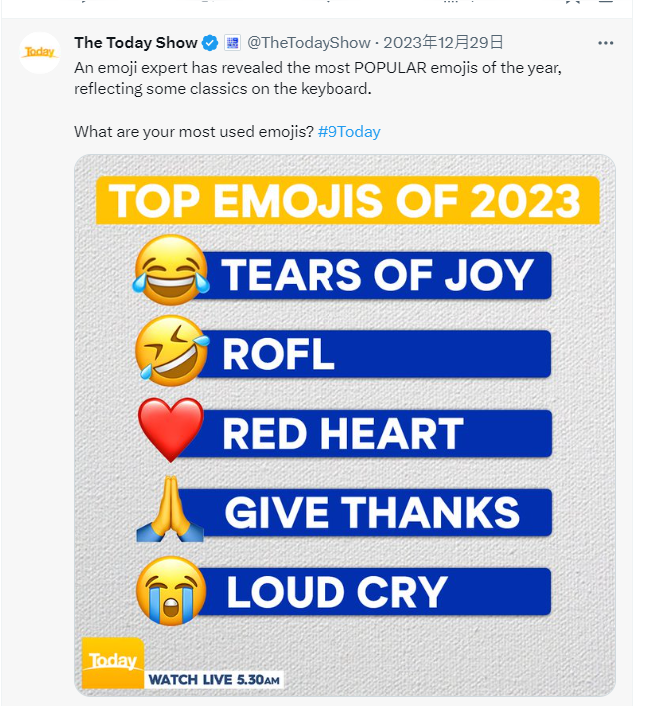Click The Today Show profile avatar

point(40,52)
